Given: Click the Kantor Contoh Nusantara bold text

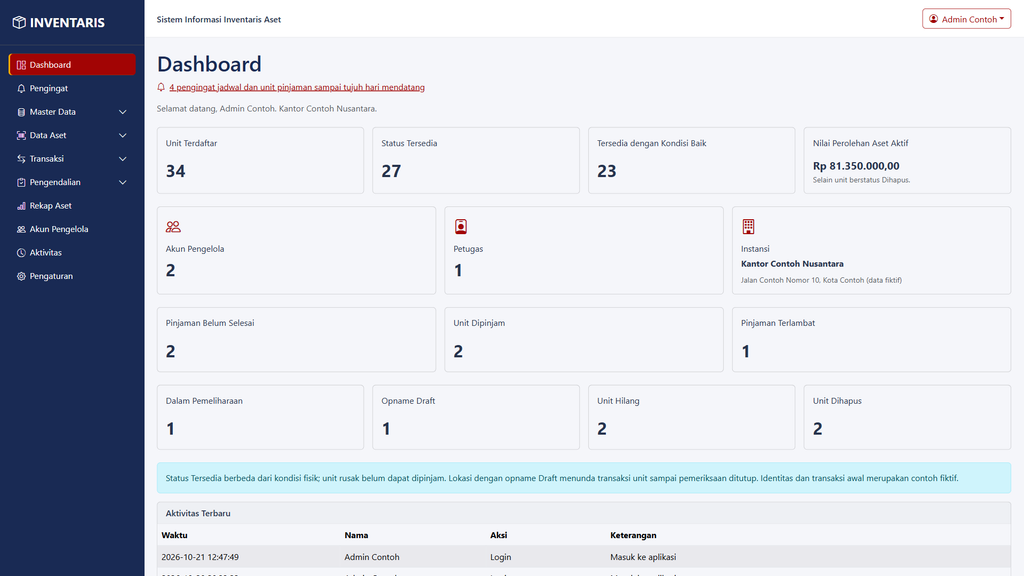Looking at the screenshot, I should click(792, 264).
